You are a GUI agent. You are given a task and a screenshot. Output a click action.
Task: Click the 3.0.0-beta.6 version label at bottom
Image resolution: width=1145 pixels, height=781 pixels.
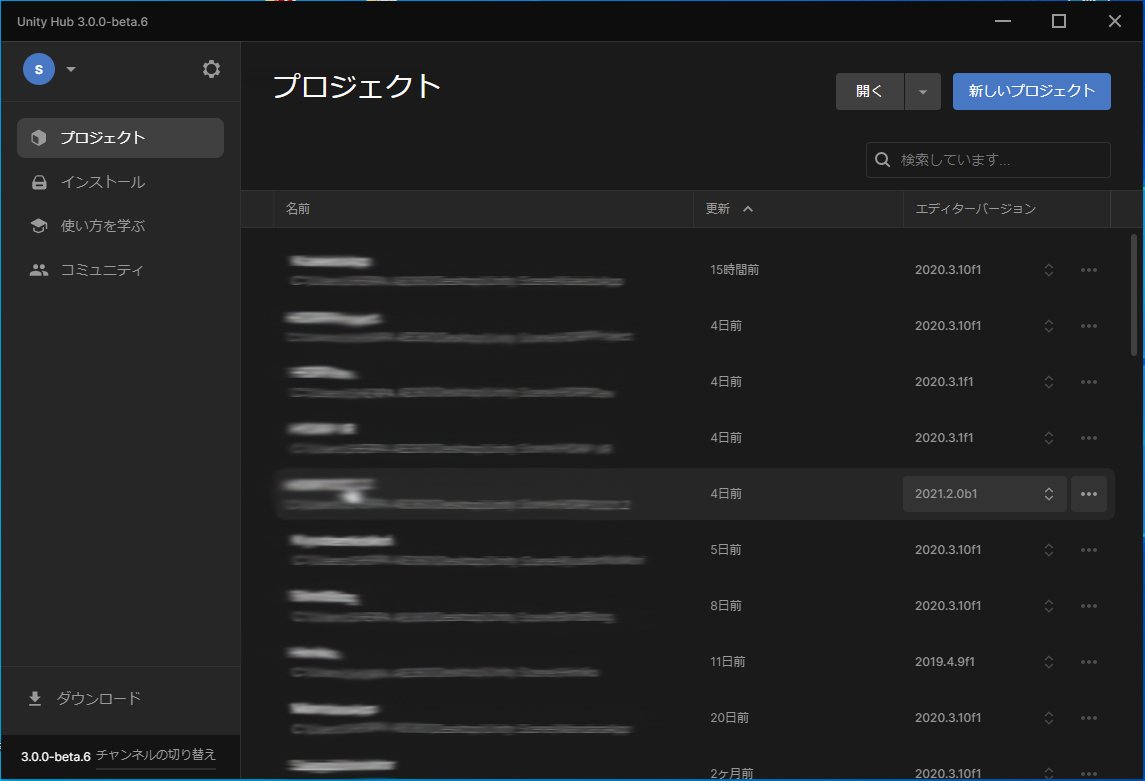tap(55, 757)
